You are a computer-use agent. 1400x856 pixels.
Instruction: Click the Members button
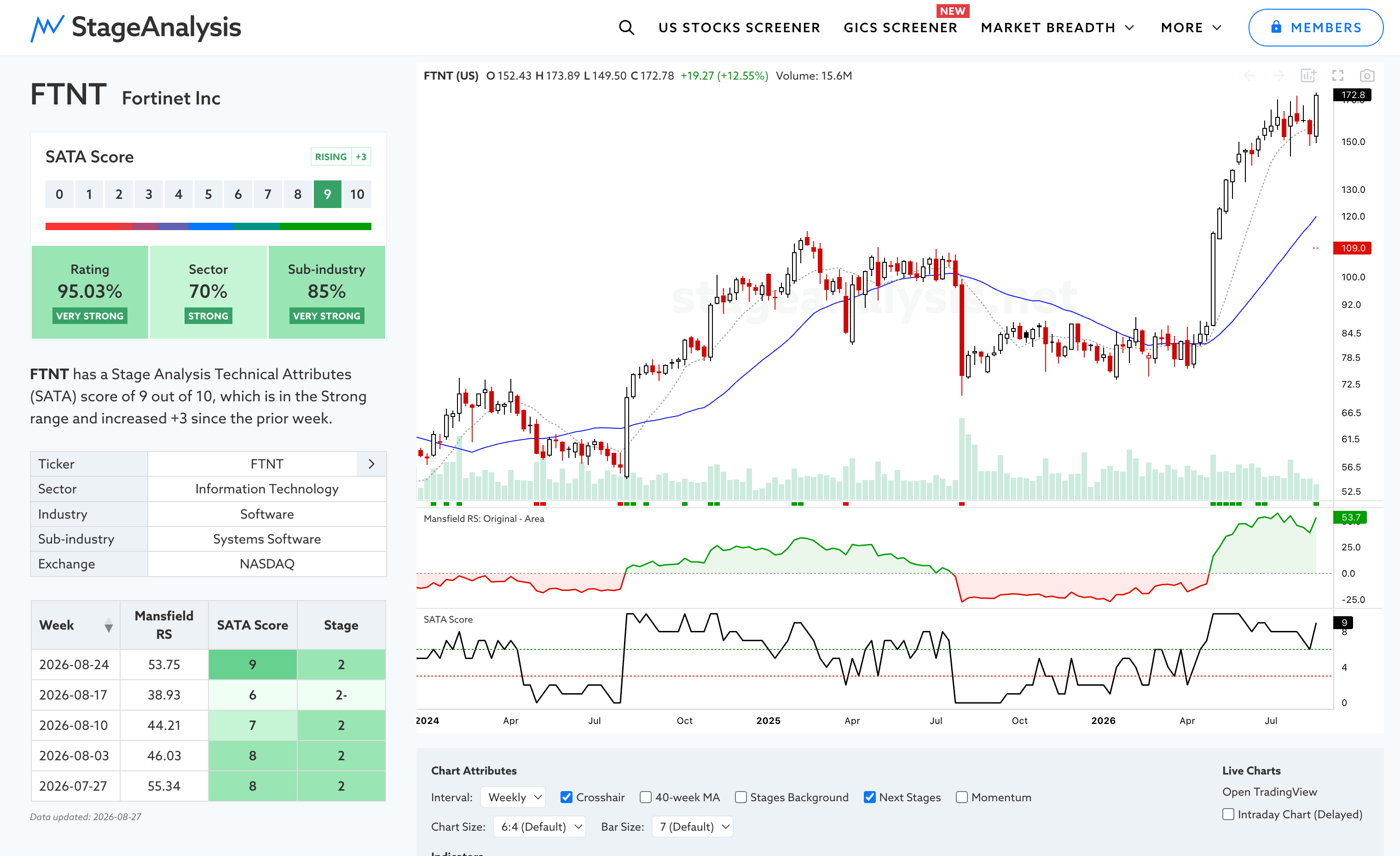[1316, 27]
